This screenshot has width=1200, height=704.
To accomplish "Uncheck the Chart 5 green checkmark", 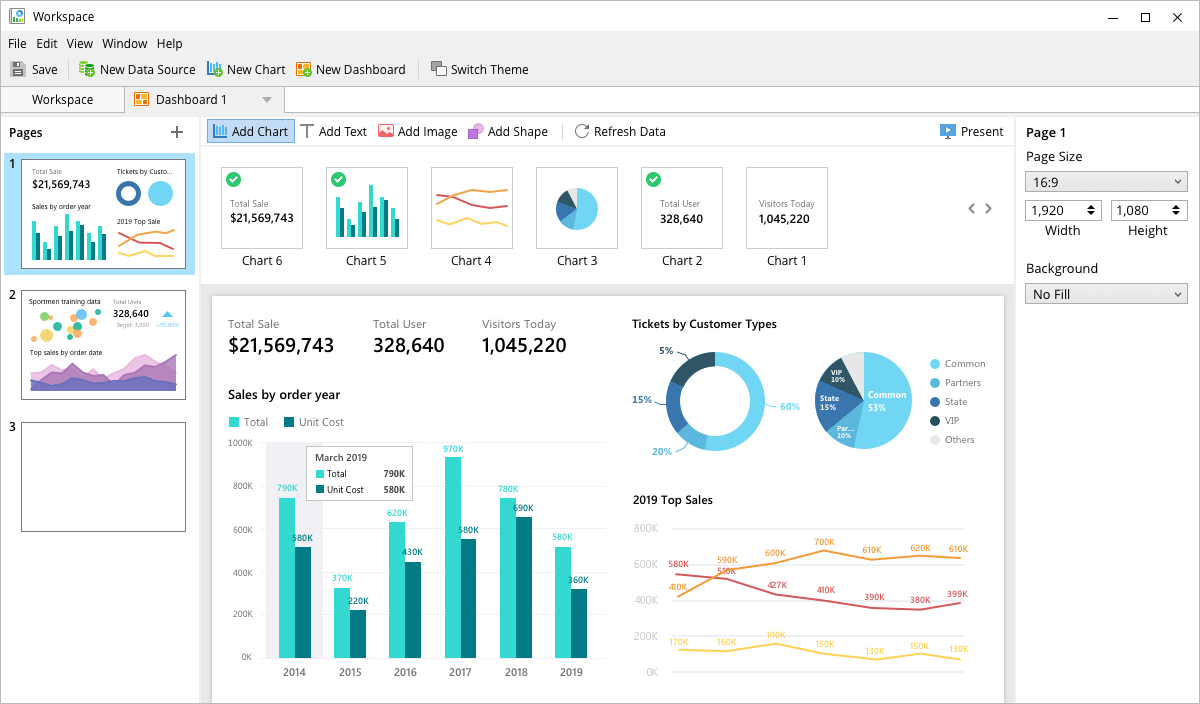I will pyautogui.click(x=338, y=179).
